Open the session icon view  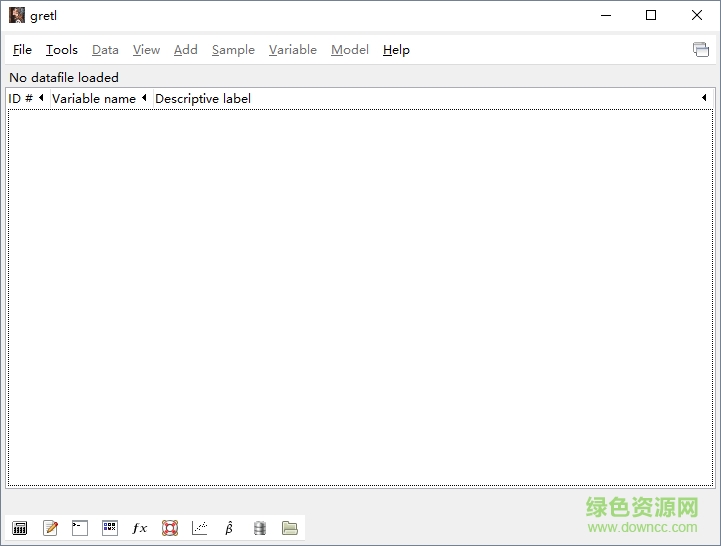(110, 528)
